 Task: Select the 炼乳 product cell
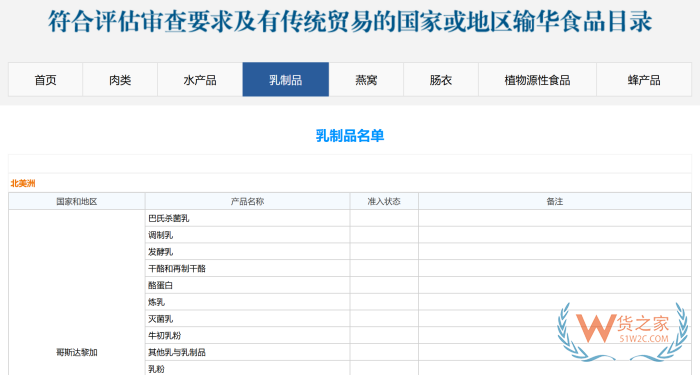point(247,302)
